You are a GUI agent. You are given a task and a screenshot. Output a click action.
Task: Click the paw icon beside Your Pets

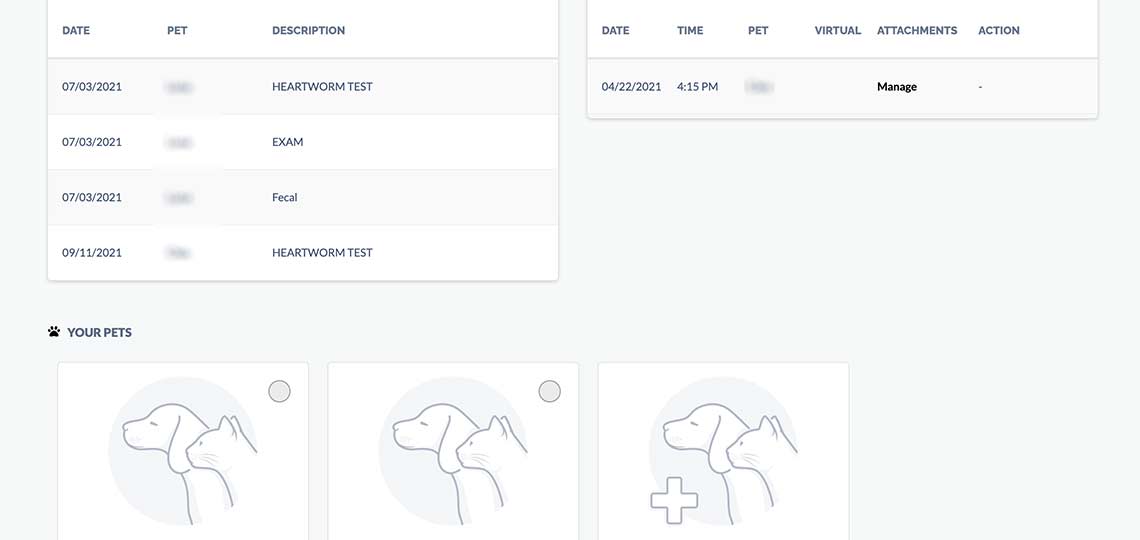pos(54,332)
